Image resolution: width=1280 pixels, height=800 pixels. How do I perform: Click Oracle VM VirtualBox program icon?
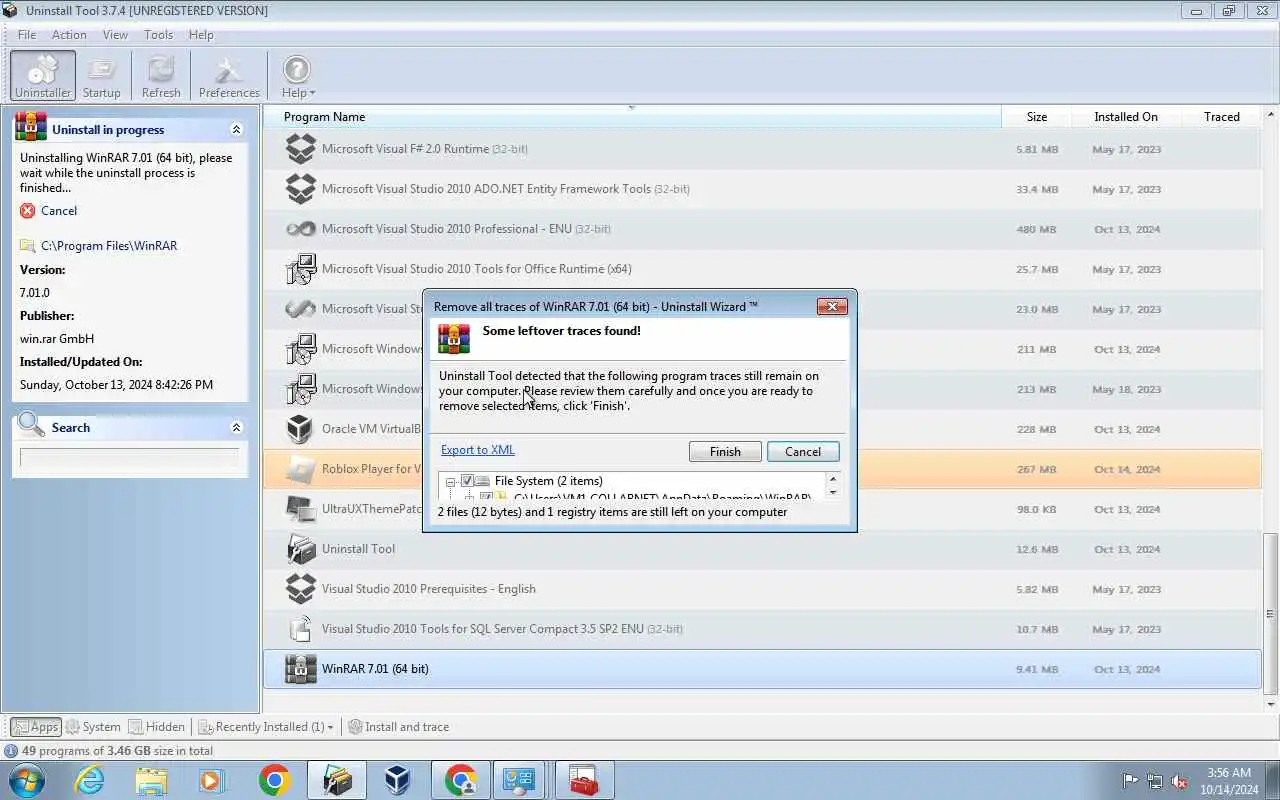pos(300,429)
